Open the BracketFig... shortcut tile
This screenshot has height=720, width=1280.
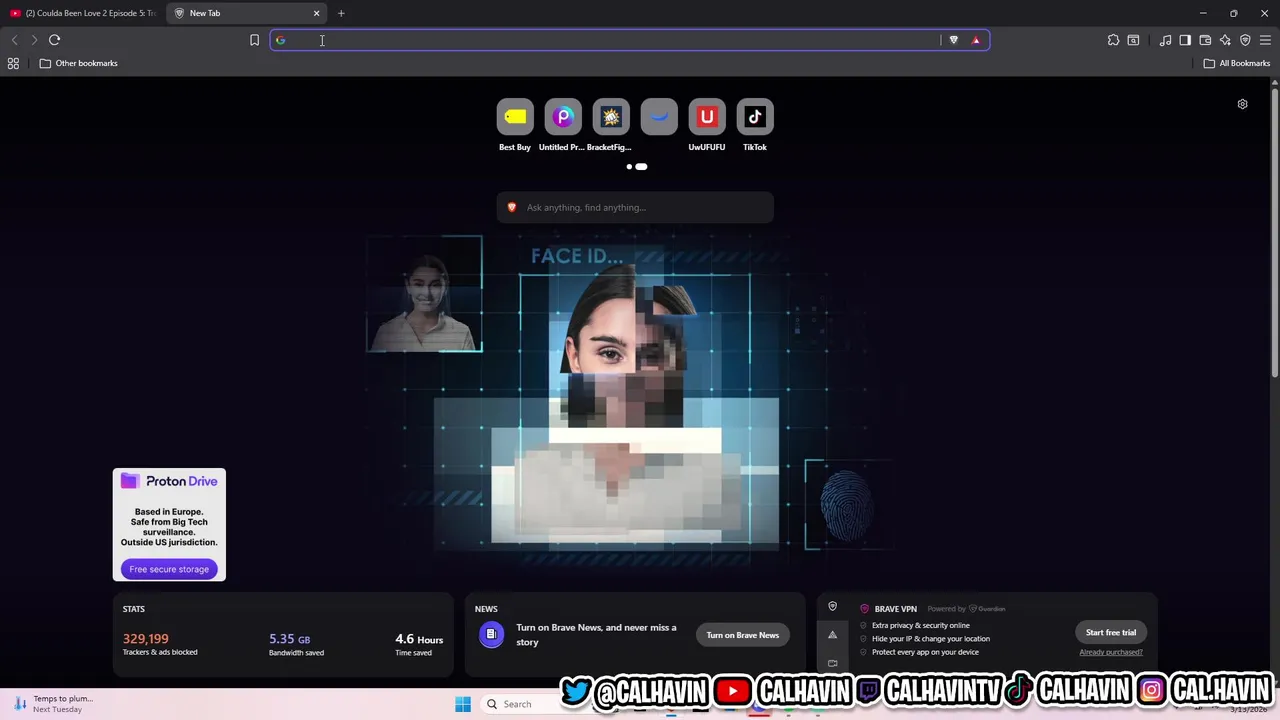pyautogui.click(x=611, y=117)
